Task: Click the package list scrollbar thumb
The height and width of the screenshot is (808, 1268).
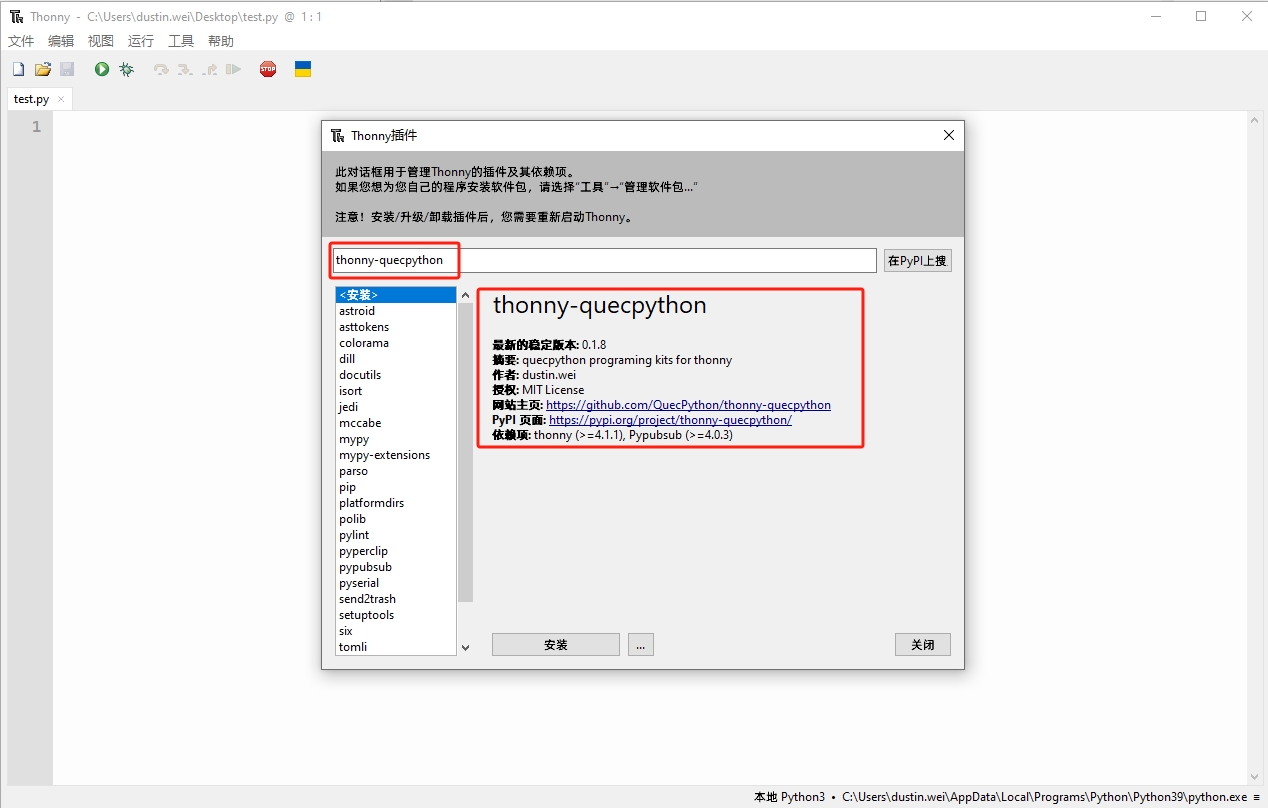Action: (x=465, y=452)
